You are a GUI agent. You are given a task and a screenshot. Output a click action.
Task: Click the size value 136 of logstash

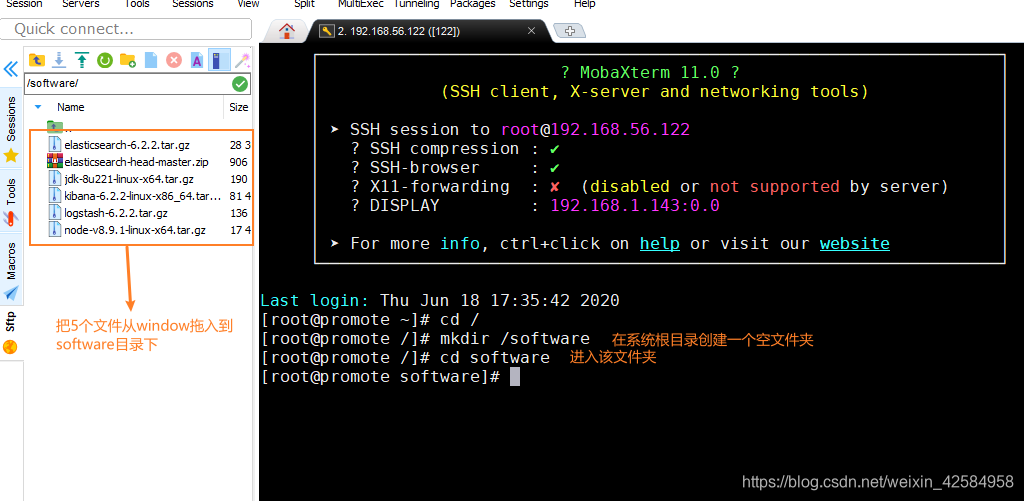[238, 213]
